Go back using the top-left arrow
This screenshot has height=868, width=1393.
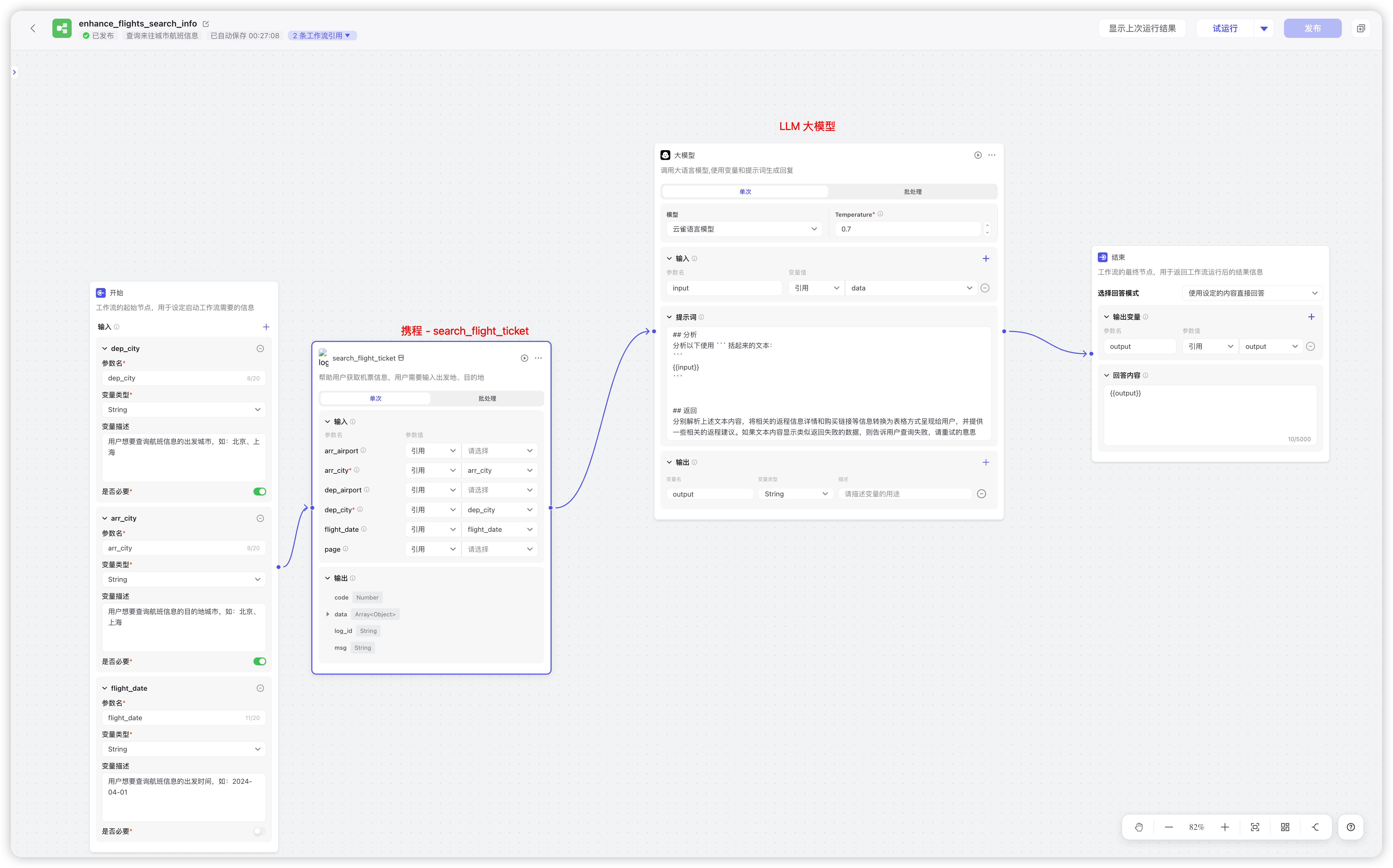click(x=33, y=28)
